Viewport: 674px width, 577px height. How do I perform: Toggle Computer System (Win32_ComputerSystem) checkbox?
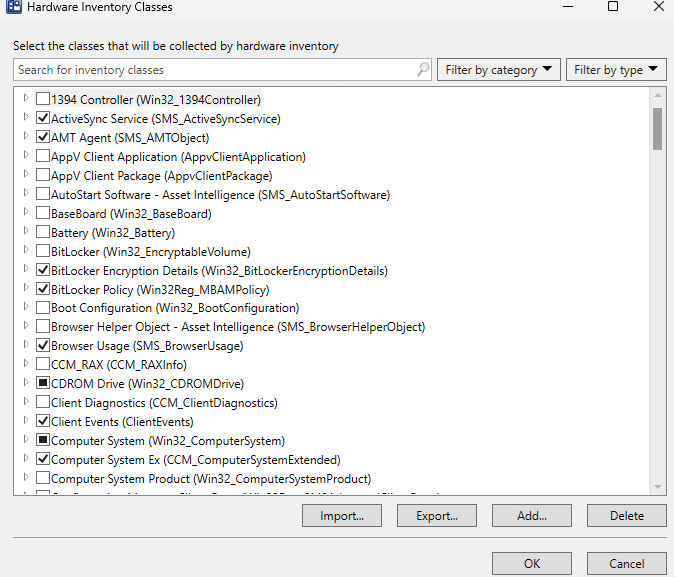point(43,440)
